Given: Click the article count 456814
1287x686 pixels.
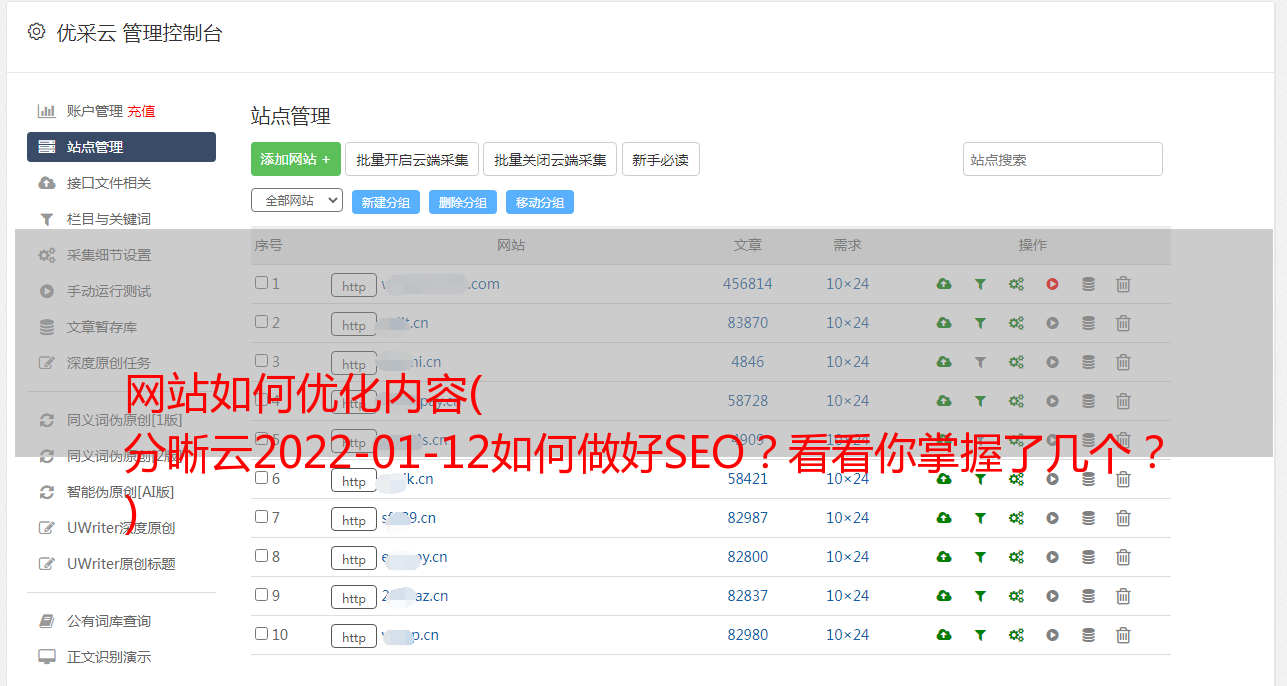Looking at the screenshot, I should [x=748, y=284].
